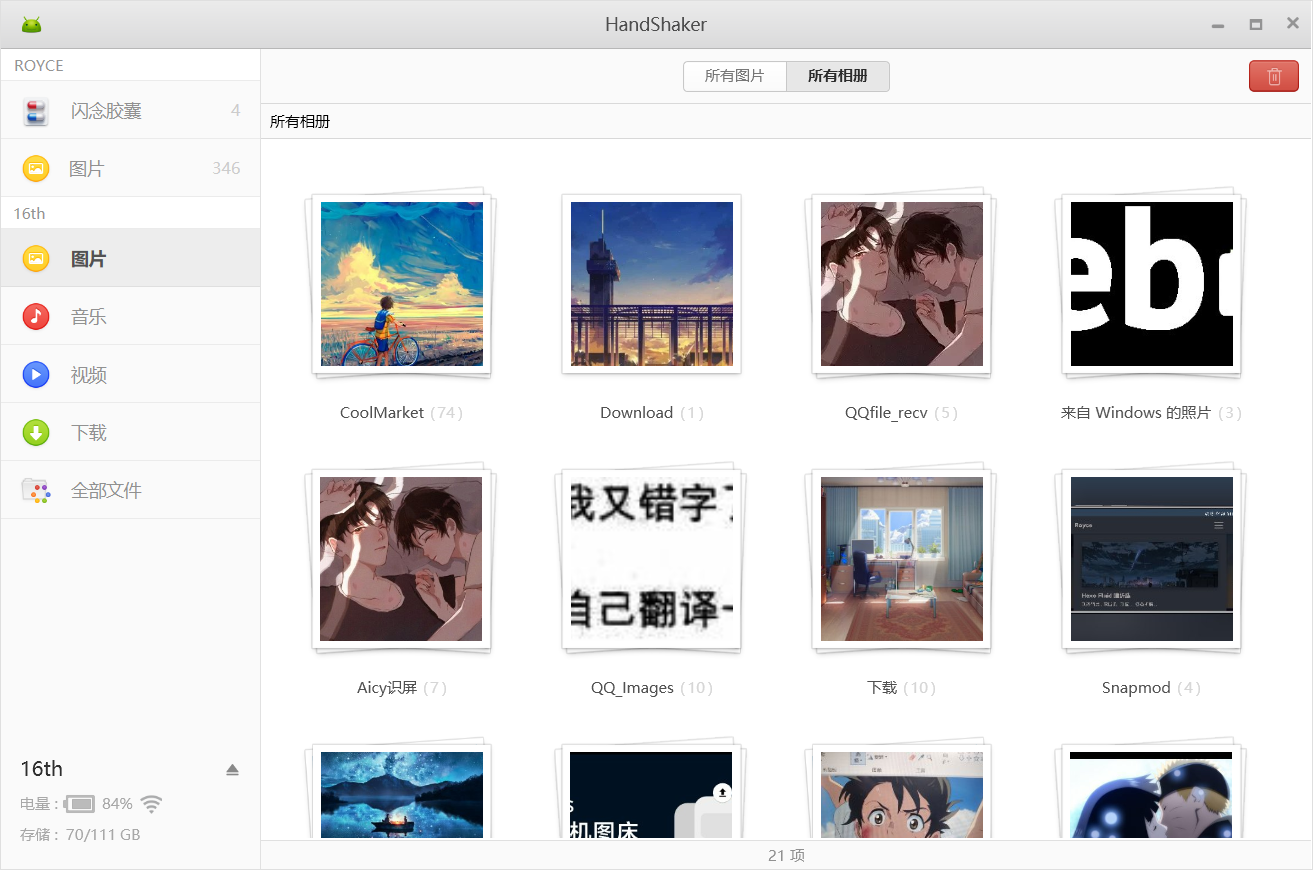Select the yellow 图片 icon under ROYCE

36,169
